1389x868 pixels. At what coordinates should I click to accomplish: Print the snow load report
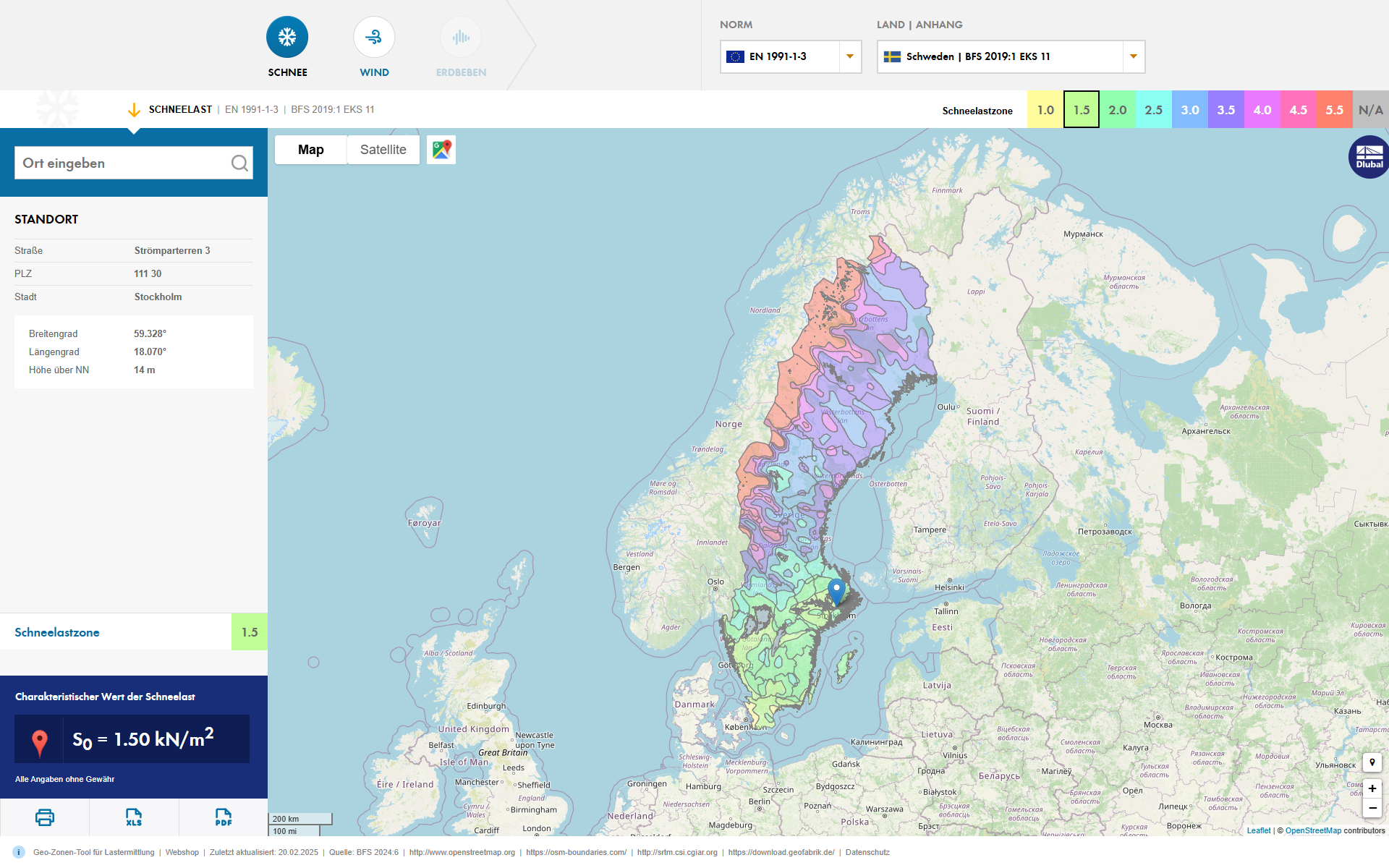pos(44,817)
